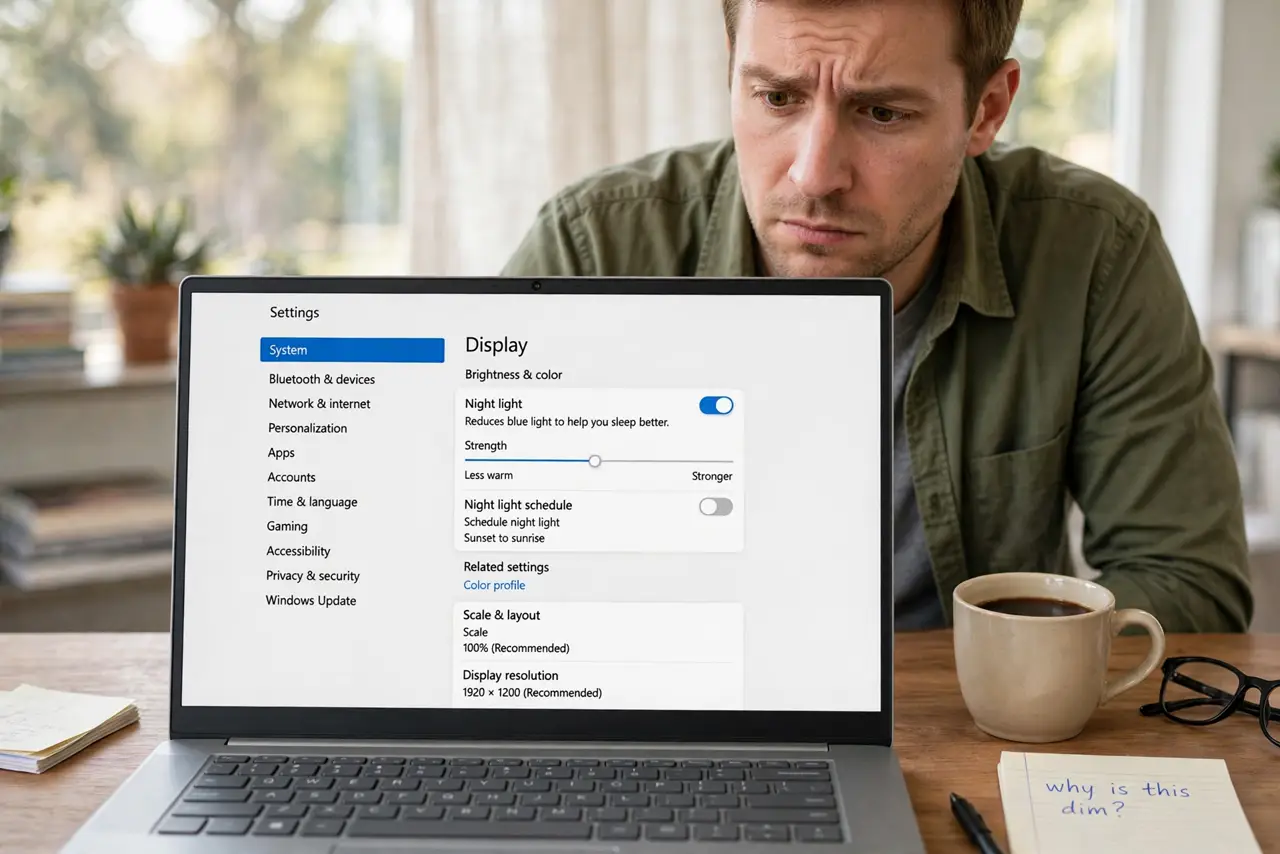Enable the Night light schedule switch

tap(716, 507)
